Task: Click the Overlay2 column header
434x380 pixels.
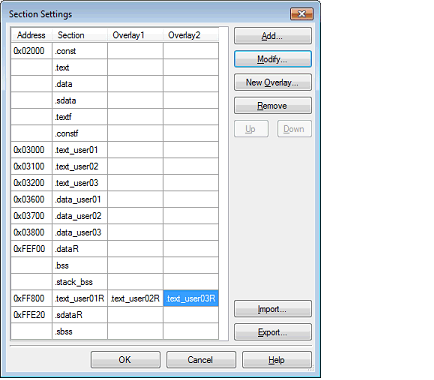Action: tap(191, 35)
